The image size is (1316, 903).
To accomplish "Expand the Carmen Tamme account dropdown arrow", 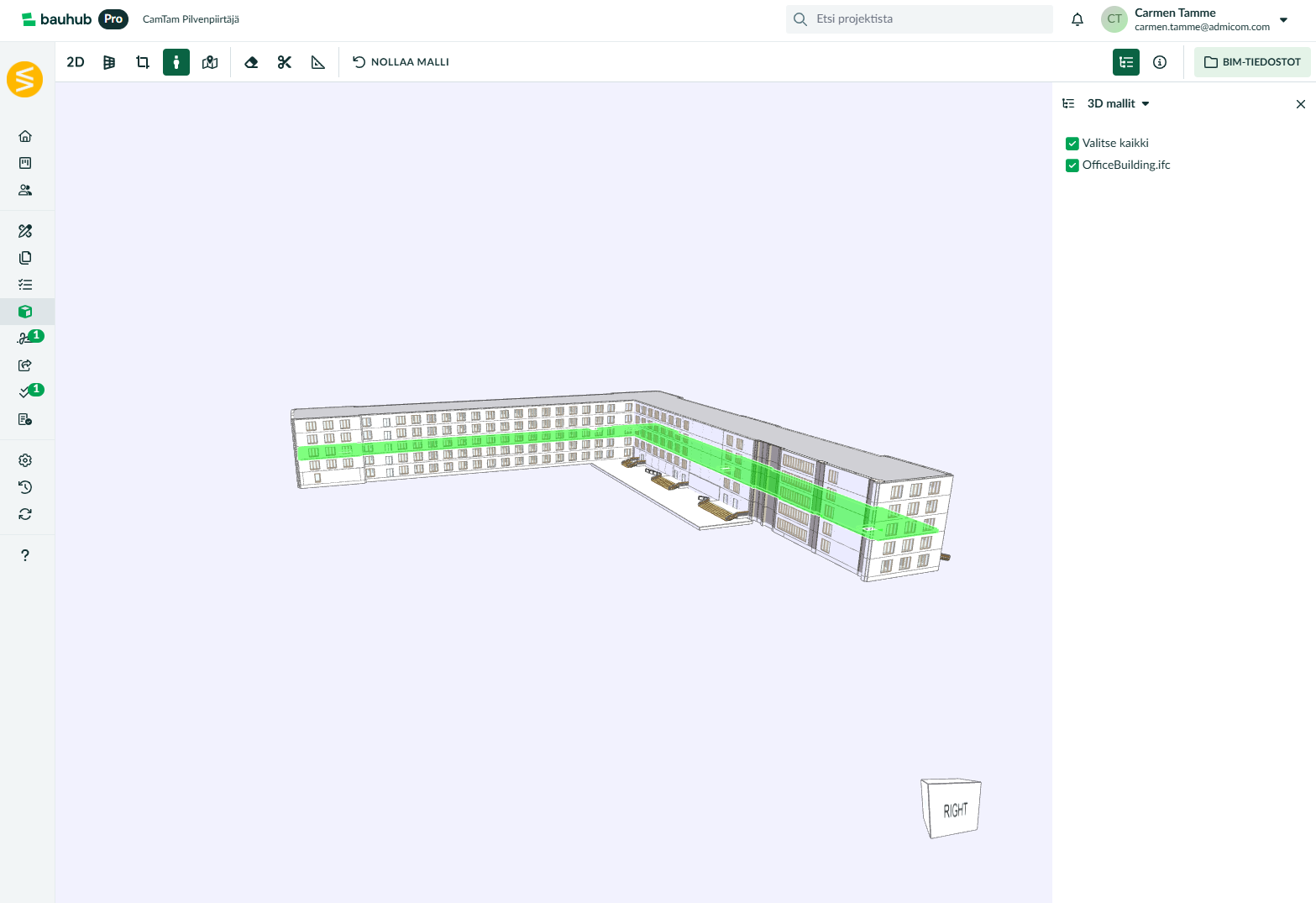I will 1283,19.
